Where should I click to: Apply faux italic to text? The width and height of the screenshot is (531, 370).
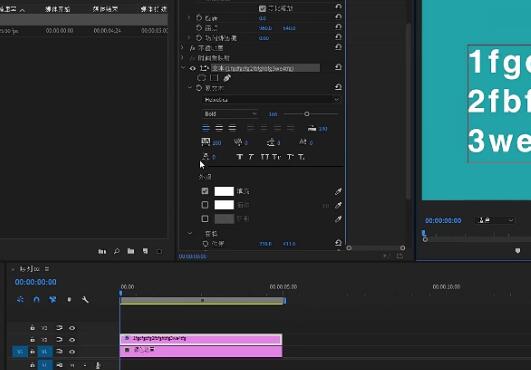pos(251,157)
